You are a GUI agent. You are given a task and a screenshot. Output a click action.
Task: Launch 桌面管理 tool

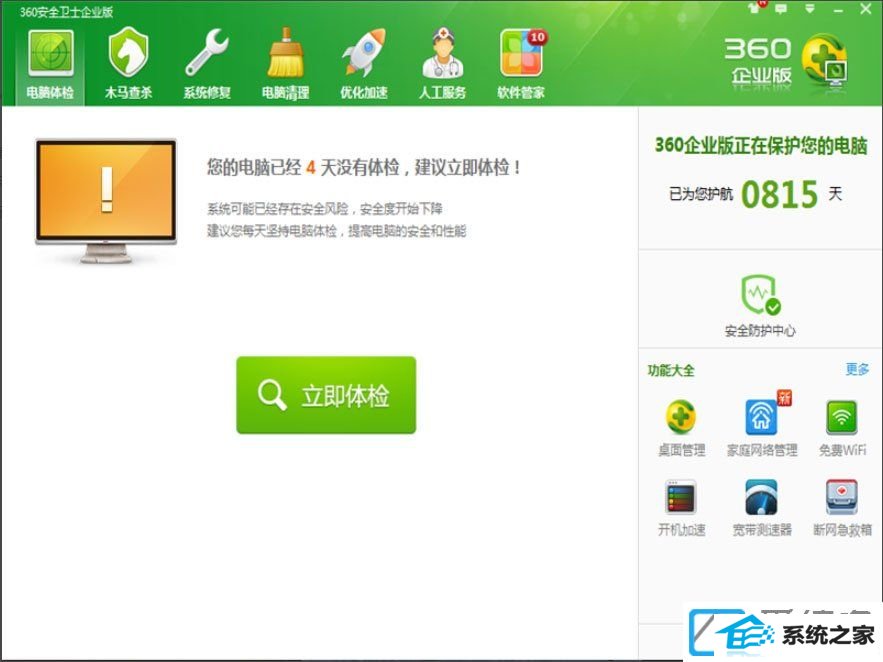click(681, 428)
